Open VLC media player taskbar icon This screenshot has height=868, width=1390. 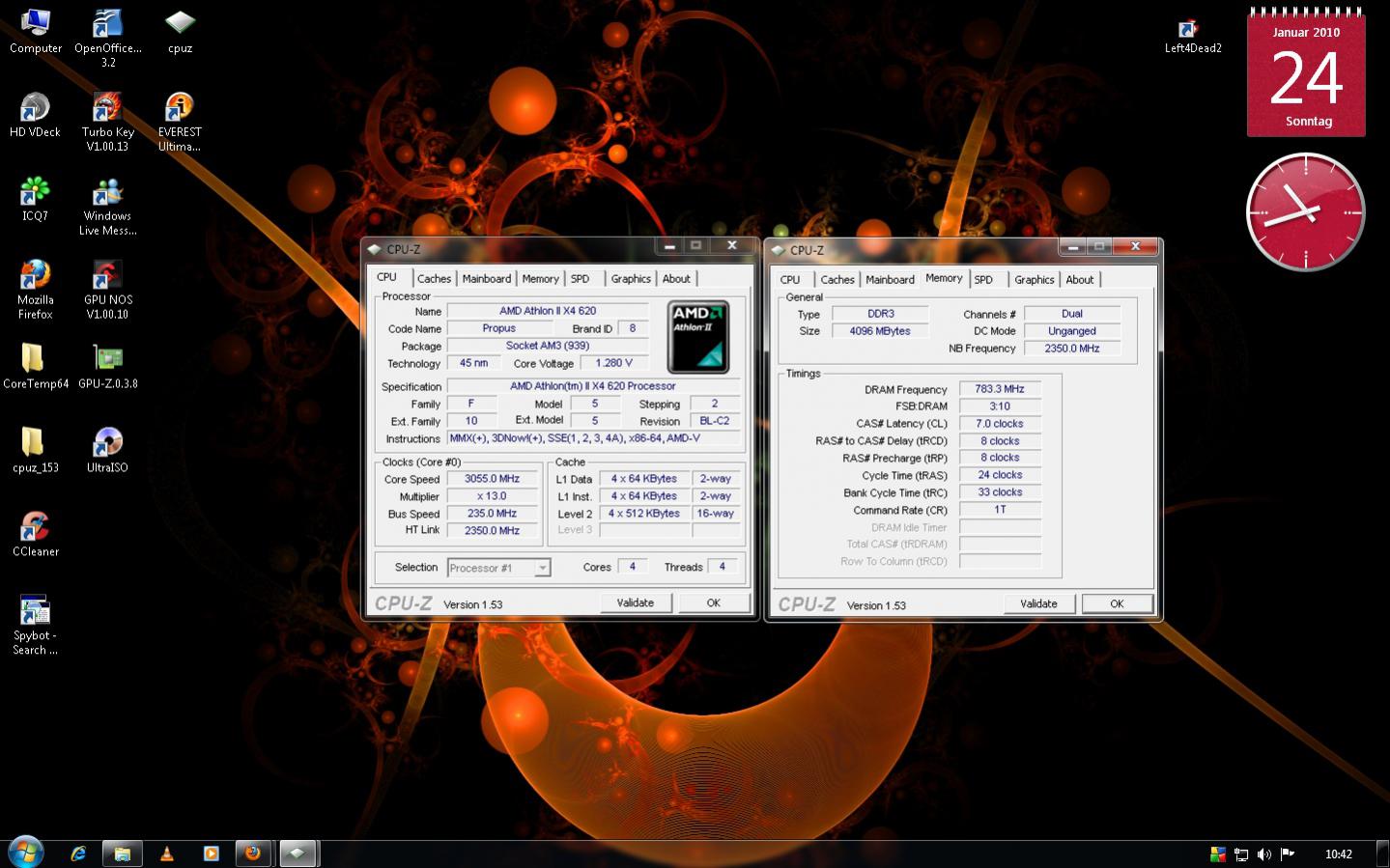click(166, 854)
